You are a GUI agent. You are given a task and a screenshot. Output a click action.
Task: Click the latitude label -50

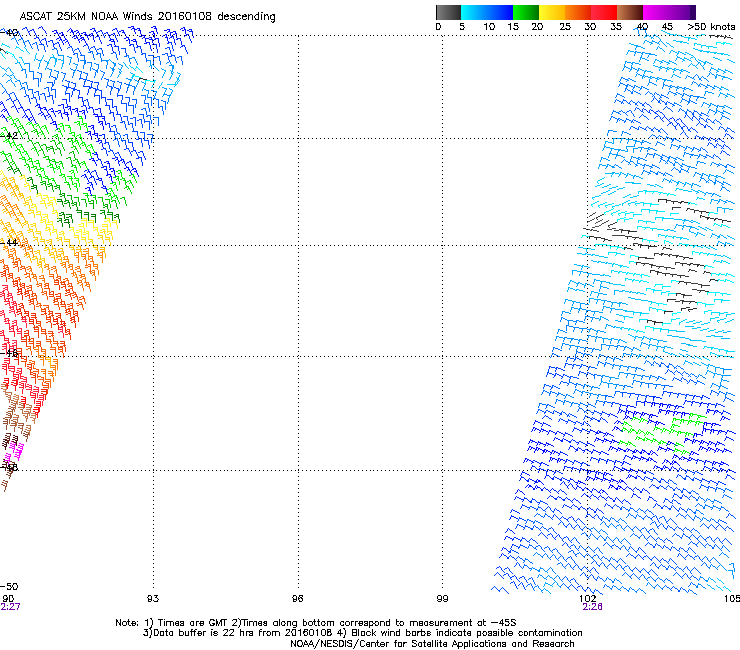point(9,587)
